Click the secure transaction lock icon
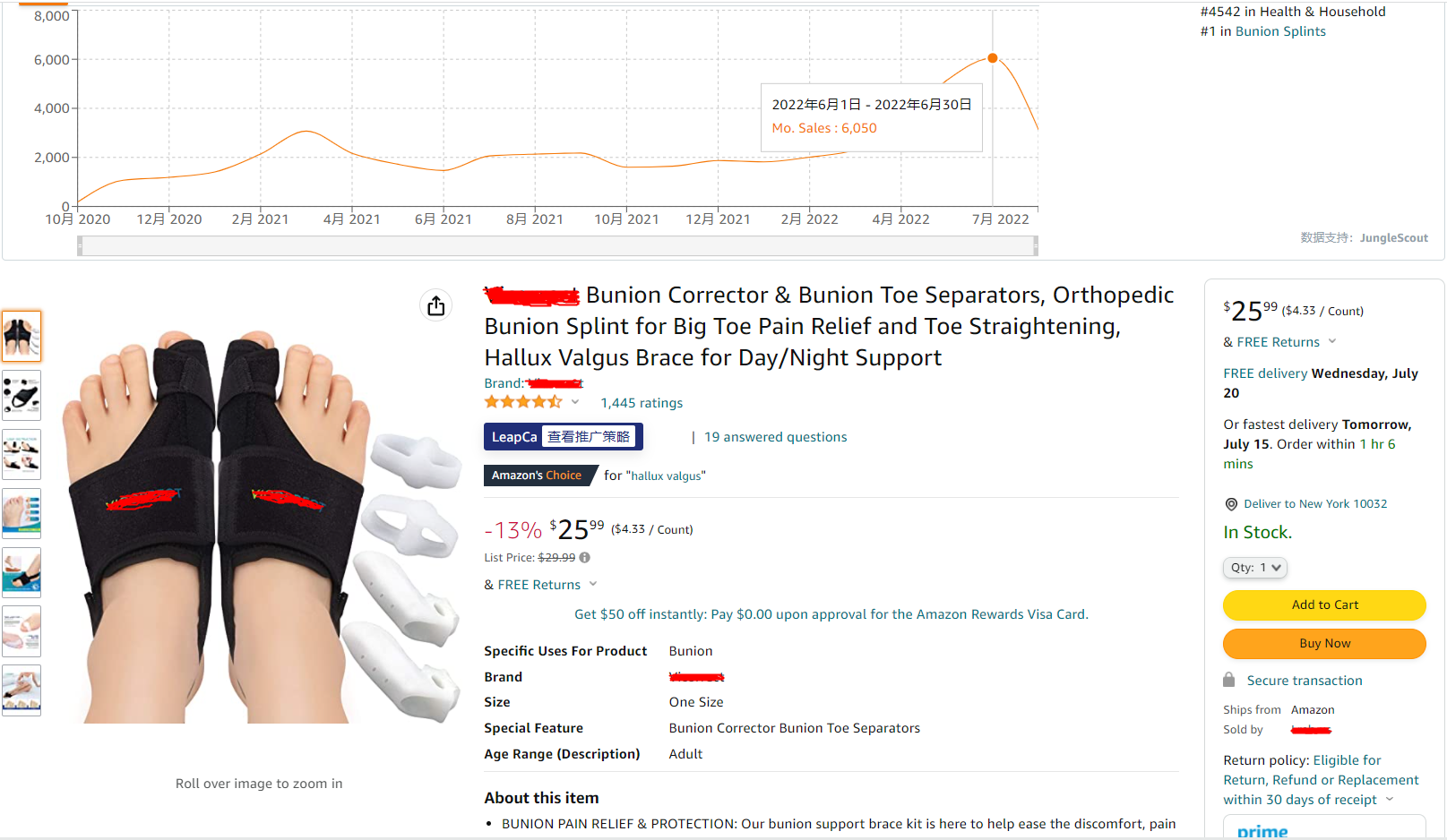 1229,680
